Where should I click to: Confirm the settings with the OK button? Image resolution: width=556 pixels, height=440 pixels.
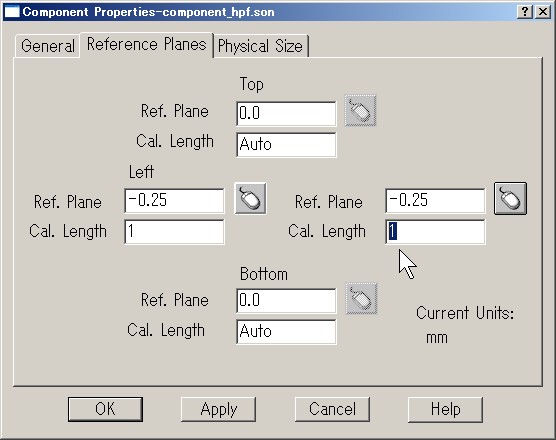[x=105, y=409]
